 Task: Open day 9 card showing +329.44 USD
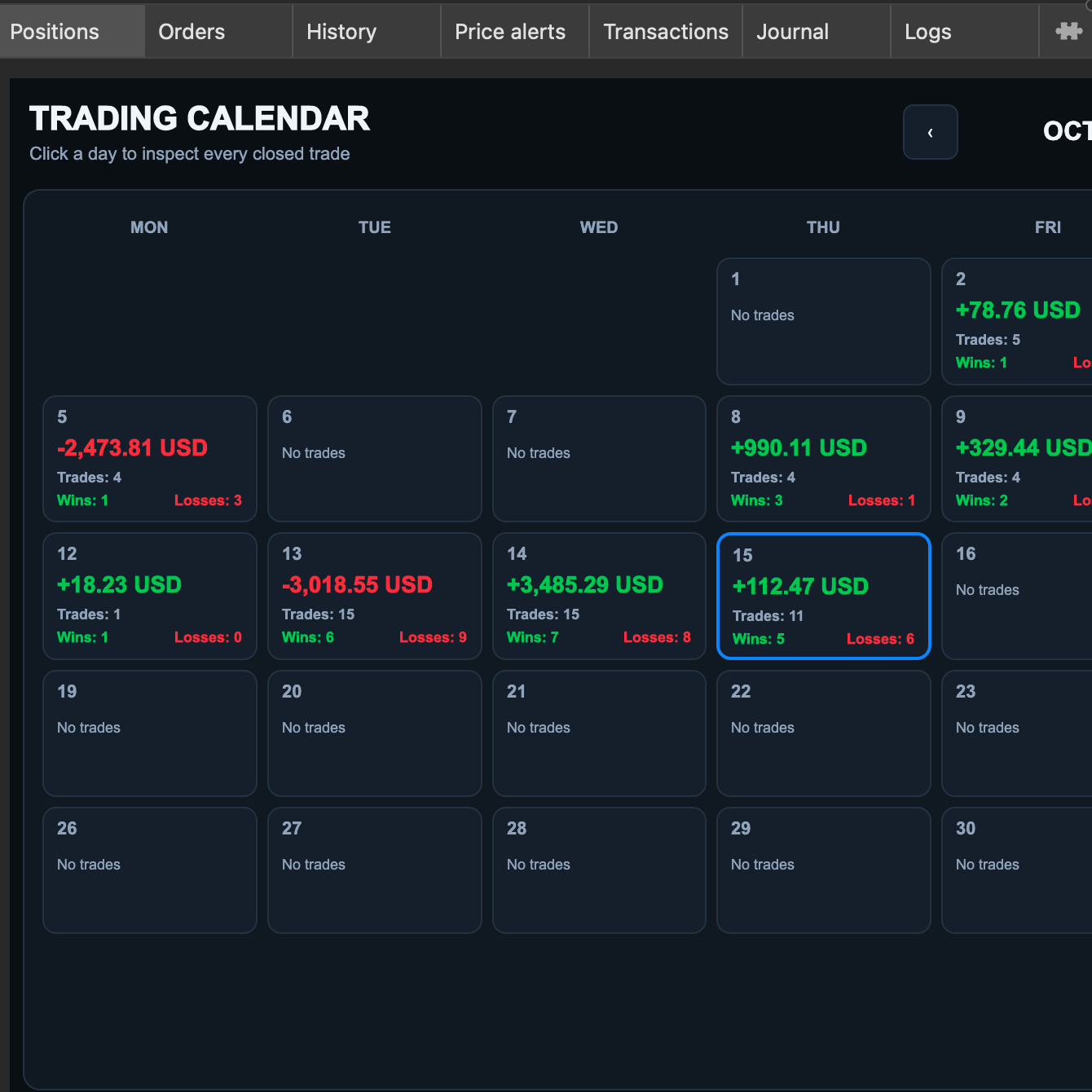tap(1017, 459)
